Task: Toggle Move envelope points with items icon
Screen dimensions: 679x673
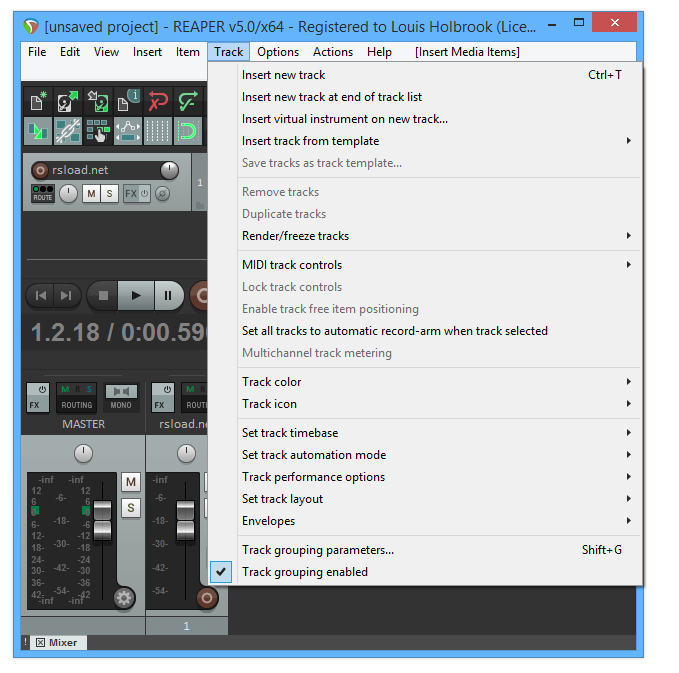Action: pos(128,130)
